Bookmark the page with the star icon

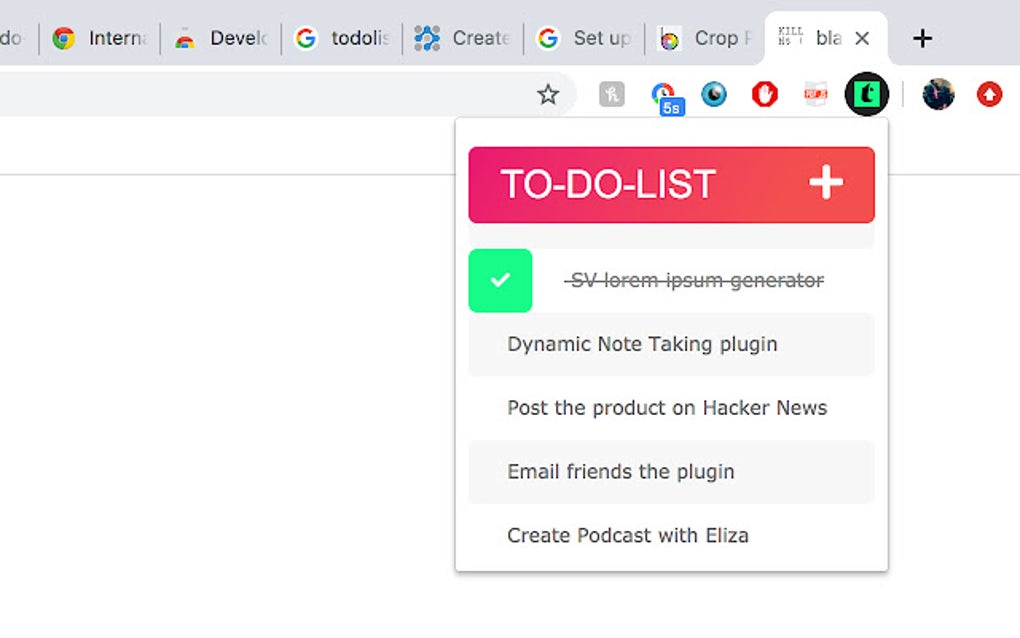pyautogui.click(x=548, y=94)
